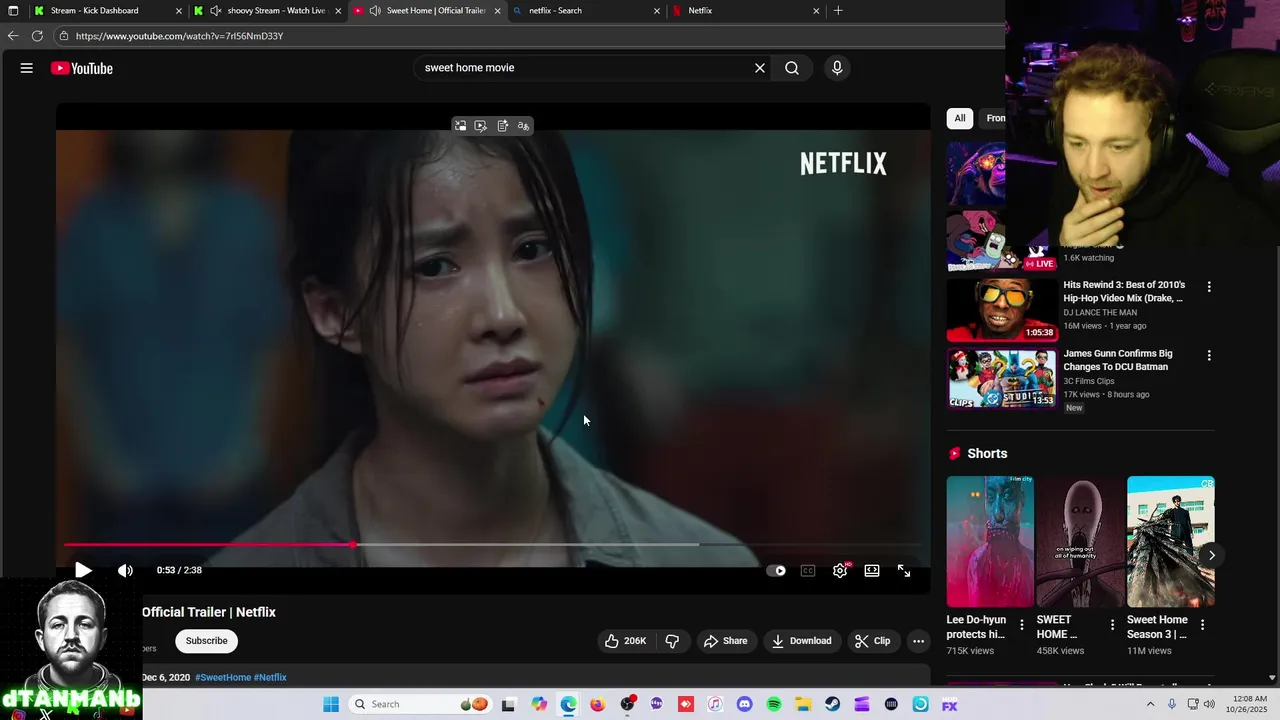Click the search magnifier button
1280x720 pixels.
pos(792,68)
